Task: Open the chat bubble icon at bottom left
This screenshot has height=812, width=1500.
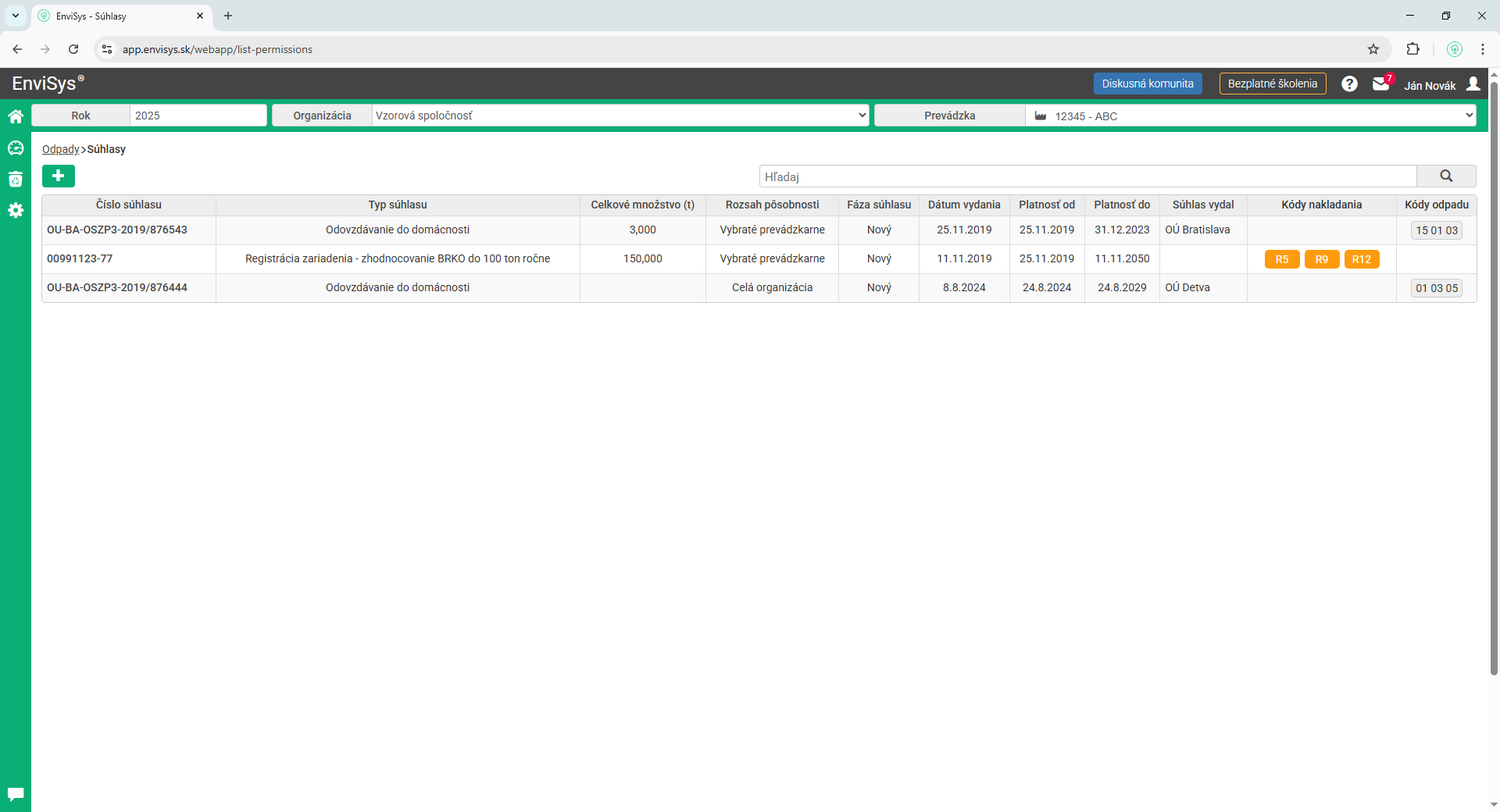Action: click(x=15, y=794)
